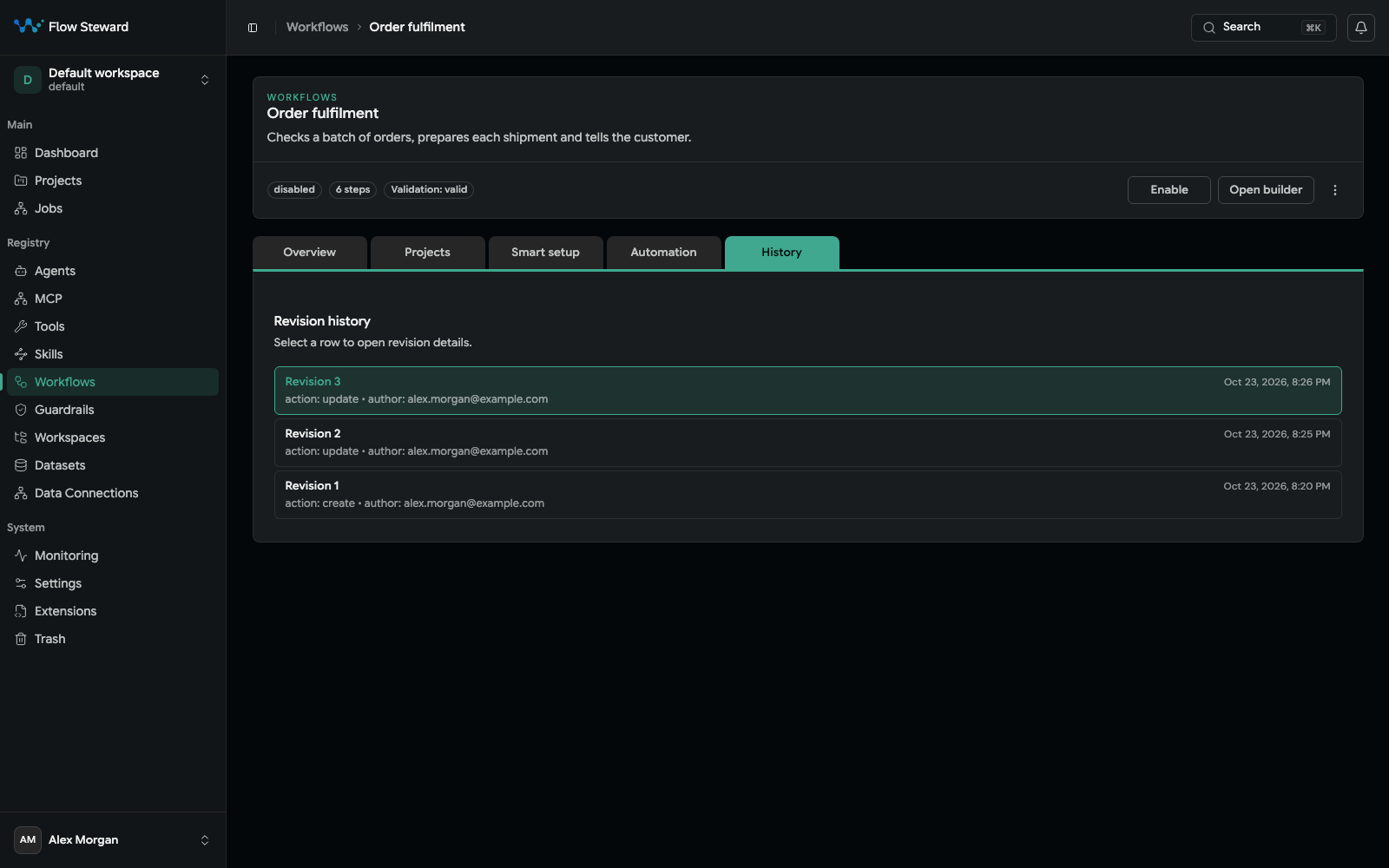This screenshot has height=868, width=1389.
Task: Open the notifications bell
Action: coord(1360,28)
